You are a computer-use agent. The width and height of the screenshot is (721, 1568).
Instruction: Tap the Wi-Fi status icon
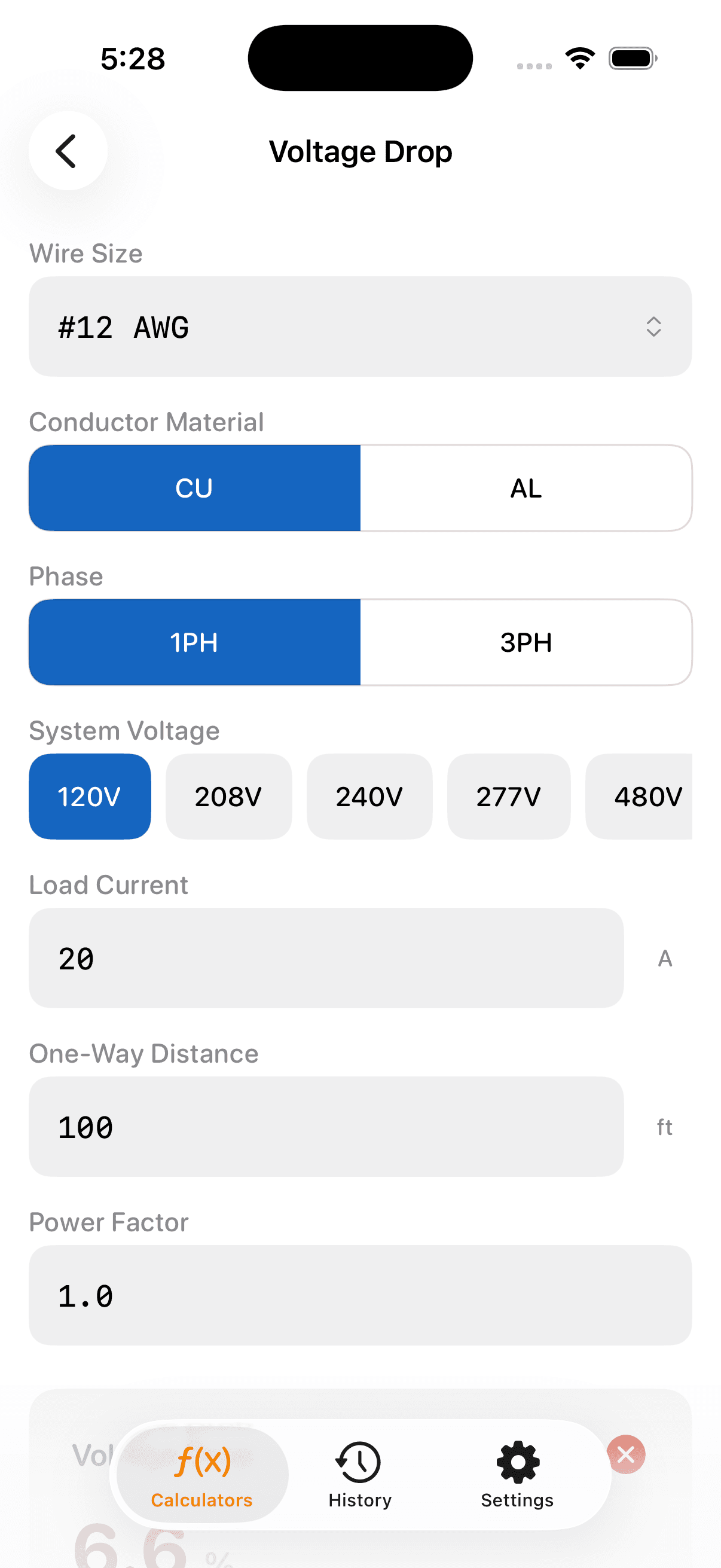coord(580,59)
